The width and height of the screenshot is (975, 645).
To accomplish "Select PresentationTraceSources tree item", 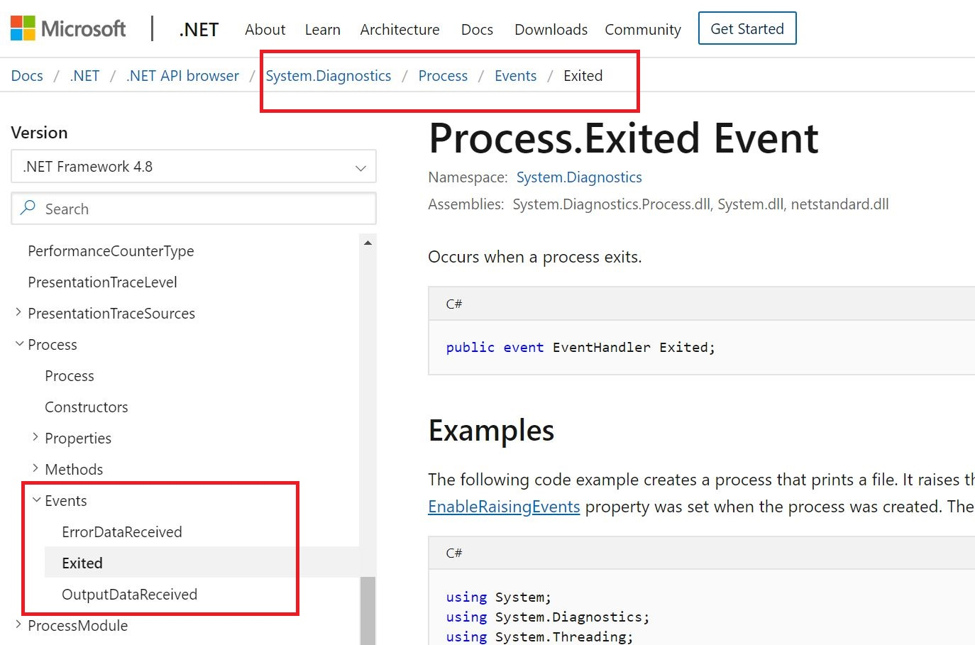I will tap(111, 313).
